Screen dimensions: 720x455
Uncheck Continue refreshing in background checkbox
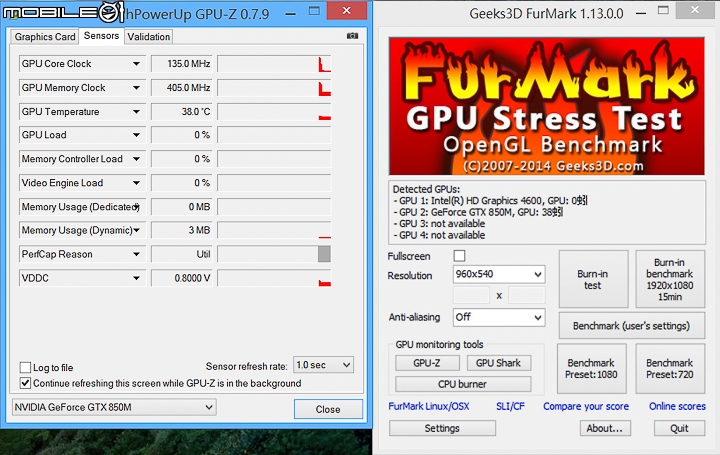[25, 383]
